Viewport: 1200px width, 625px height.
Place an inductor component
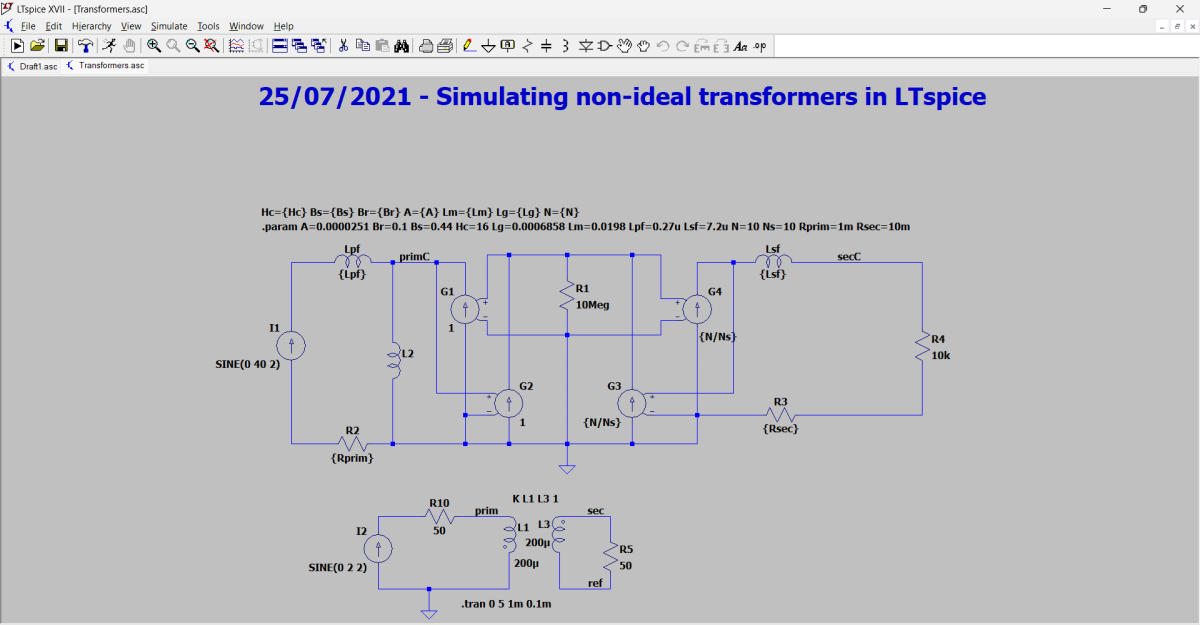[x=565, y=45]
